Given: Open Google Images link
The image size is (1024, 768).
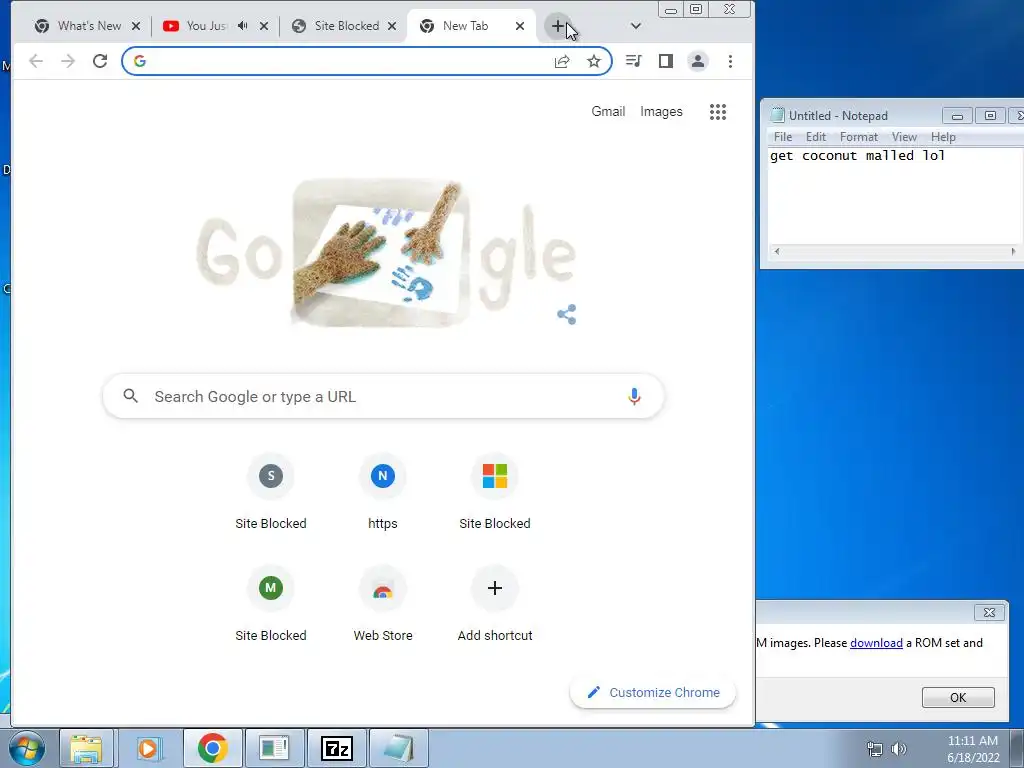Looking at the screenshot, I should click(x=661, y=112).
